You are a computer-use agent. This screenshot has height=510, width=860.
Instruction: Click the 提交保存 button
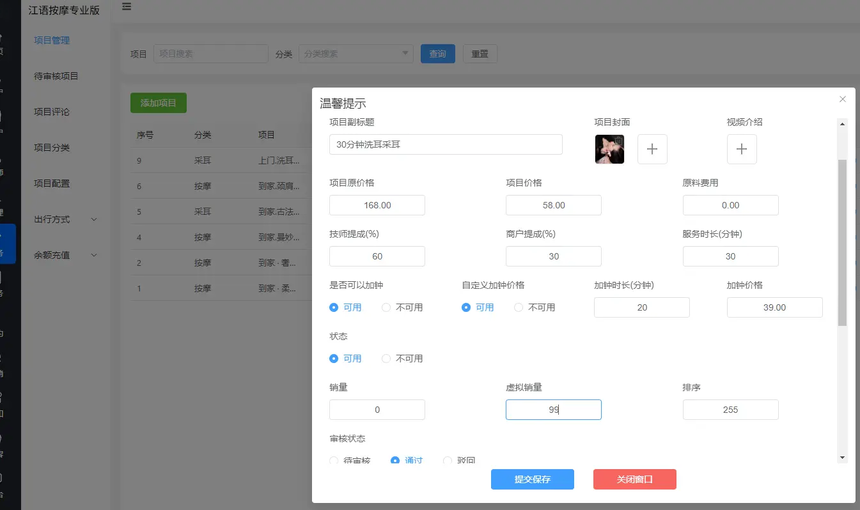[532, 479]
